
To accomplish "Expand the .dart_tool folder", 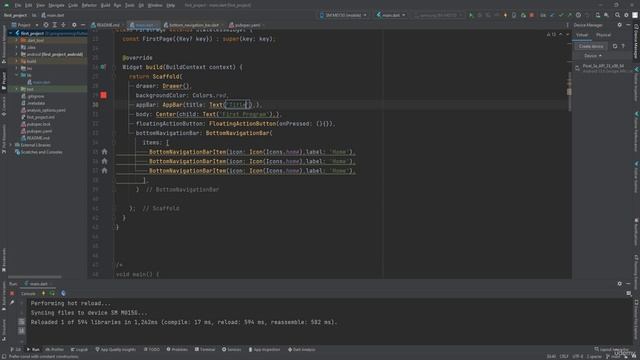I will [x=17, y=40].
